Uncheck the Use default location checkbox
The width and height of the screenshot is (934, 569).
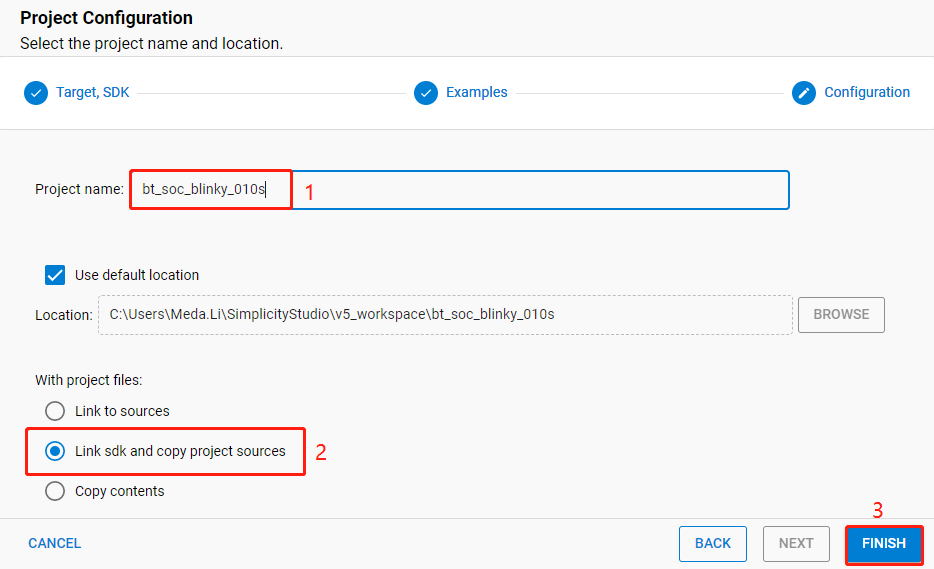click(55, 275)
